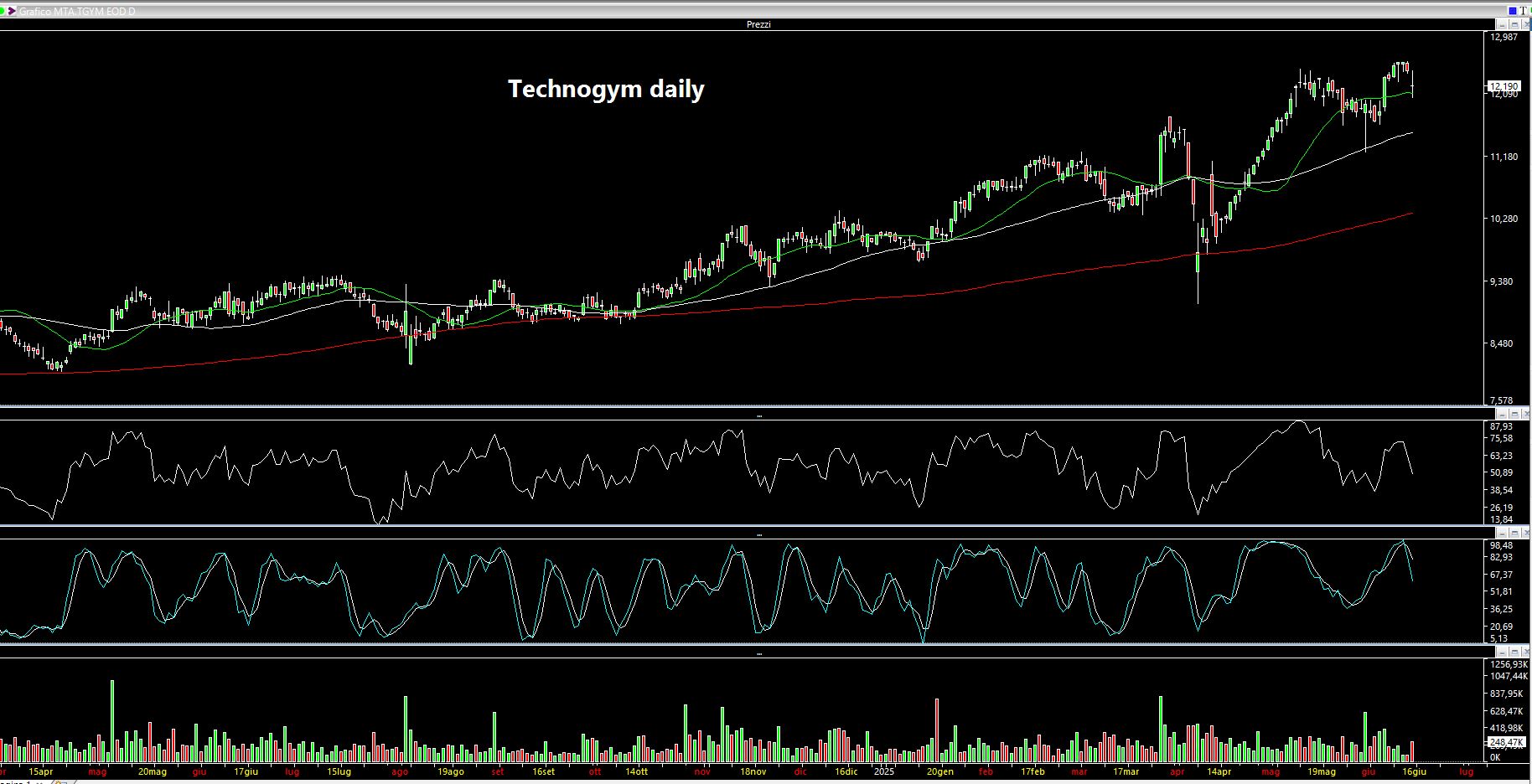Minimize the Prezzi price panel
The width and height of the screenshot is (1532, 784).
[x=1503, y=24]
